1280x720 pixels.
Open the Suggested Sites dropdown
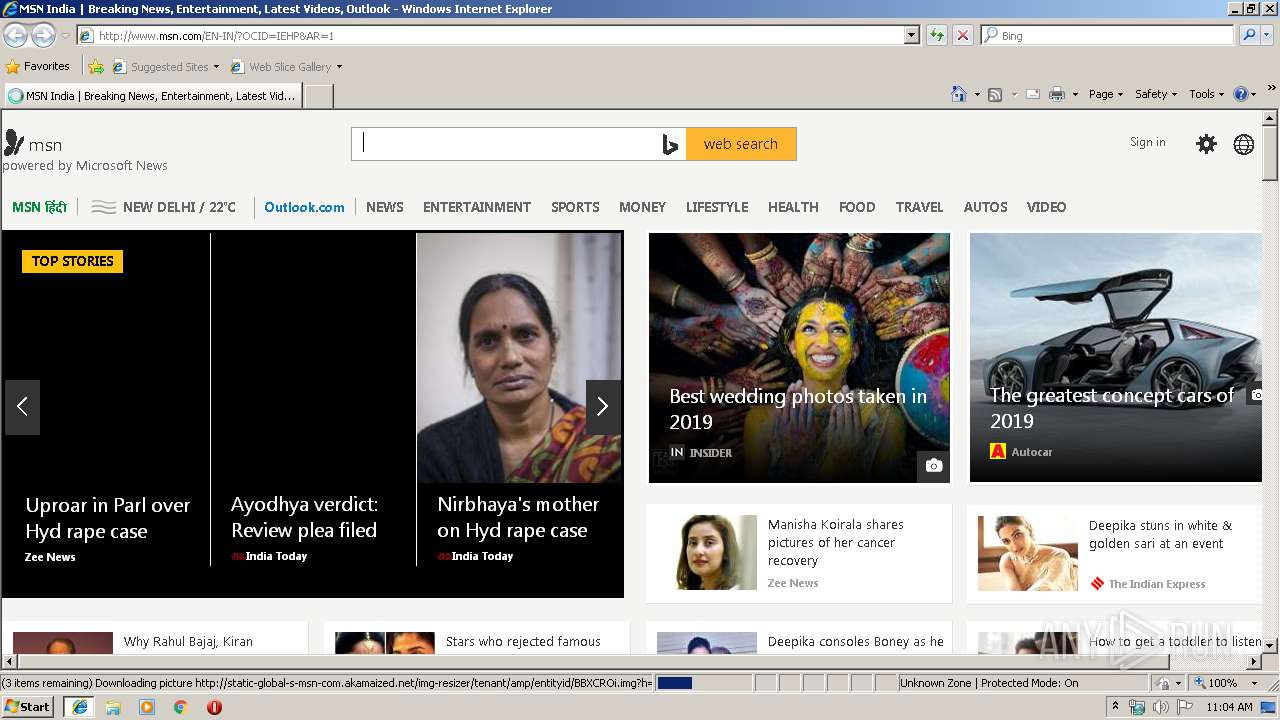tap(216, 67)
